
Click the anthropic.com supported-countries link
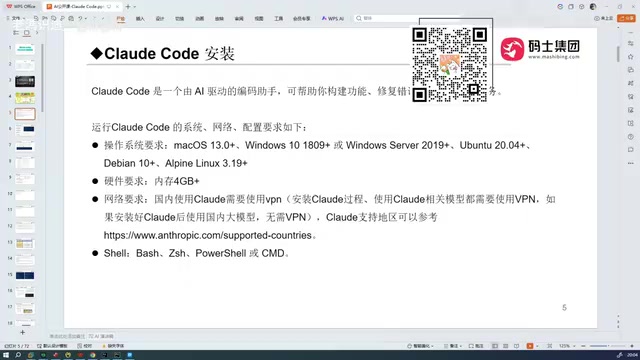207,236
